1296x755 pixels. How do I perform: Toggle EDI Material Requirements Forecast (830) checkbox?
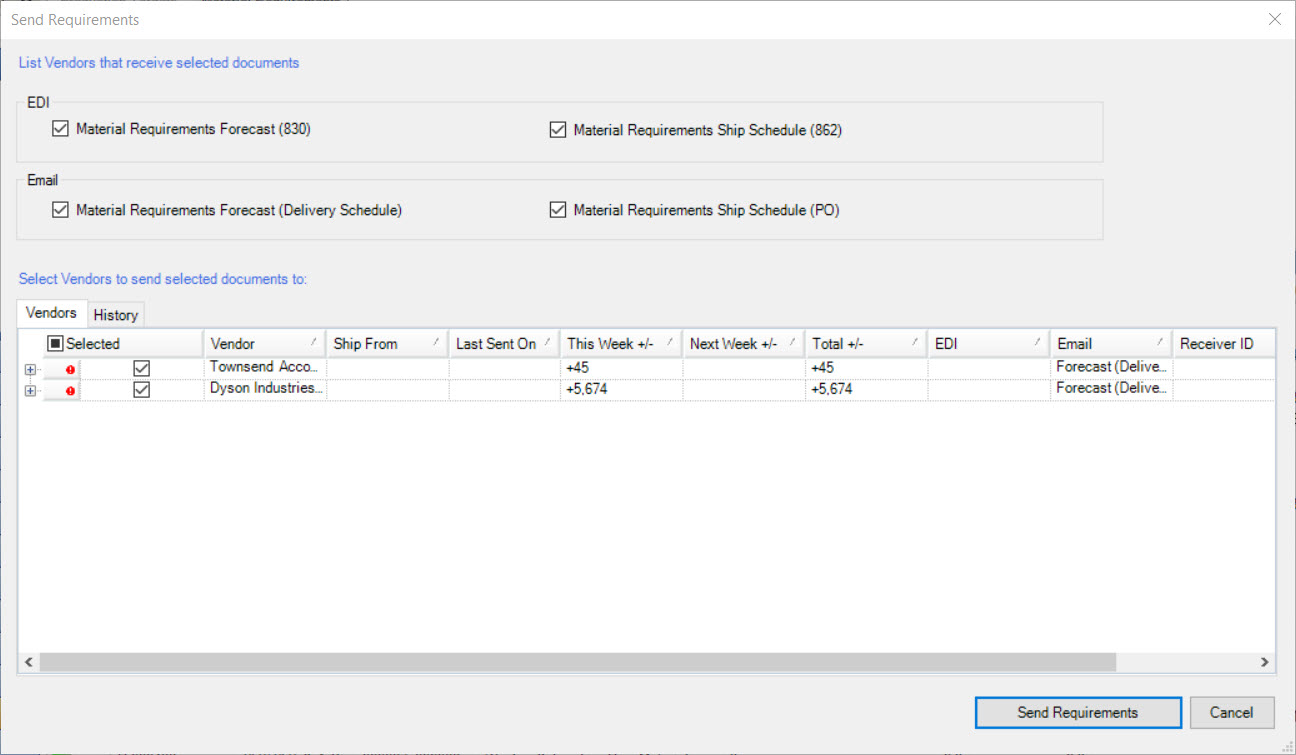tap(60, 129)
